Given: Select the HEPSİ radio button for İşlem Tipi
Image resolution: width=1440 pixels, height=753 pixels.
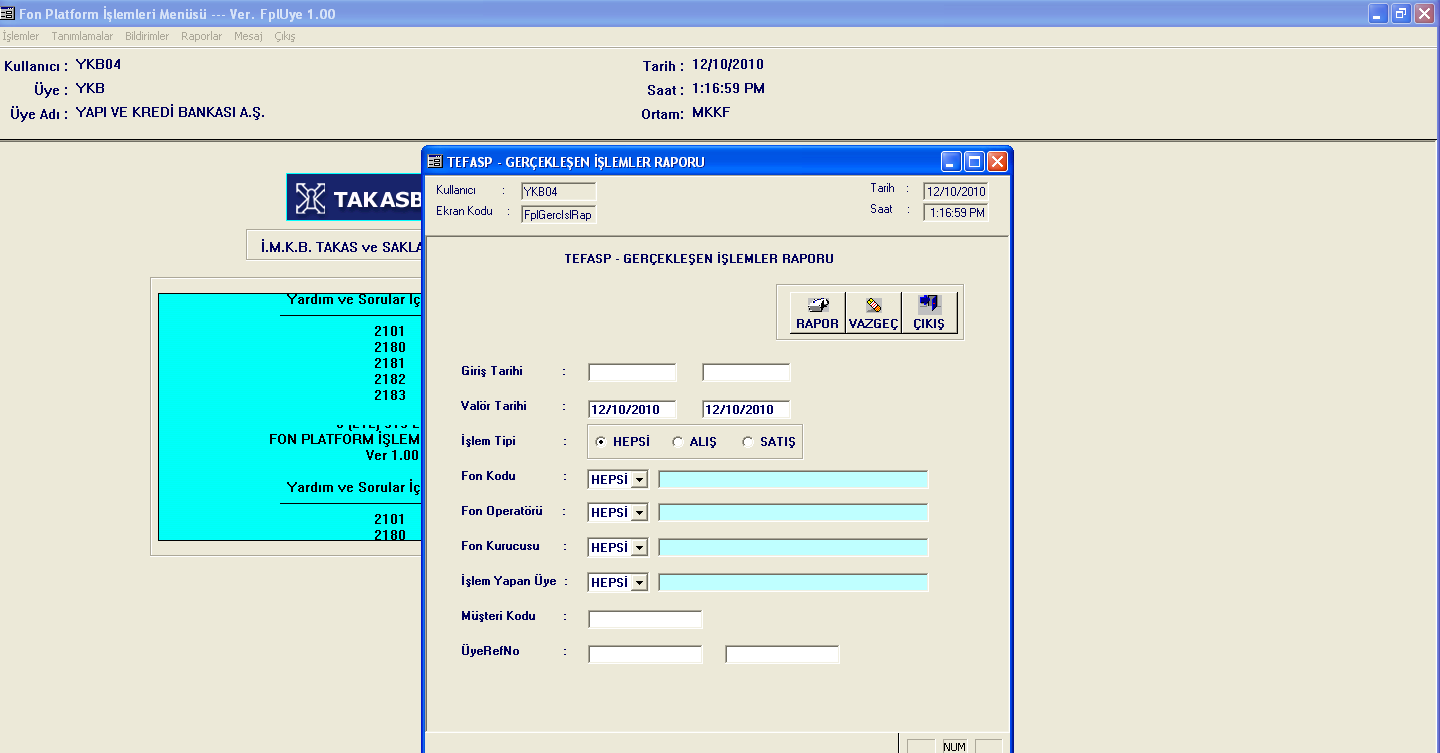Looking at the screenshot, I should [x=599, y=441].
